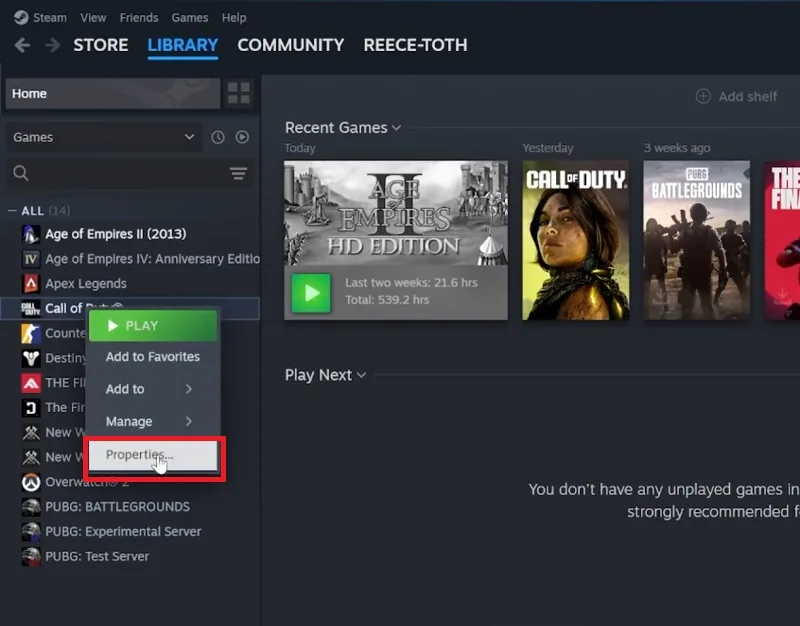
Task: Click Call of Duty list icon
Action: [x=31, y=309]
